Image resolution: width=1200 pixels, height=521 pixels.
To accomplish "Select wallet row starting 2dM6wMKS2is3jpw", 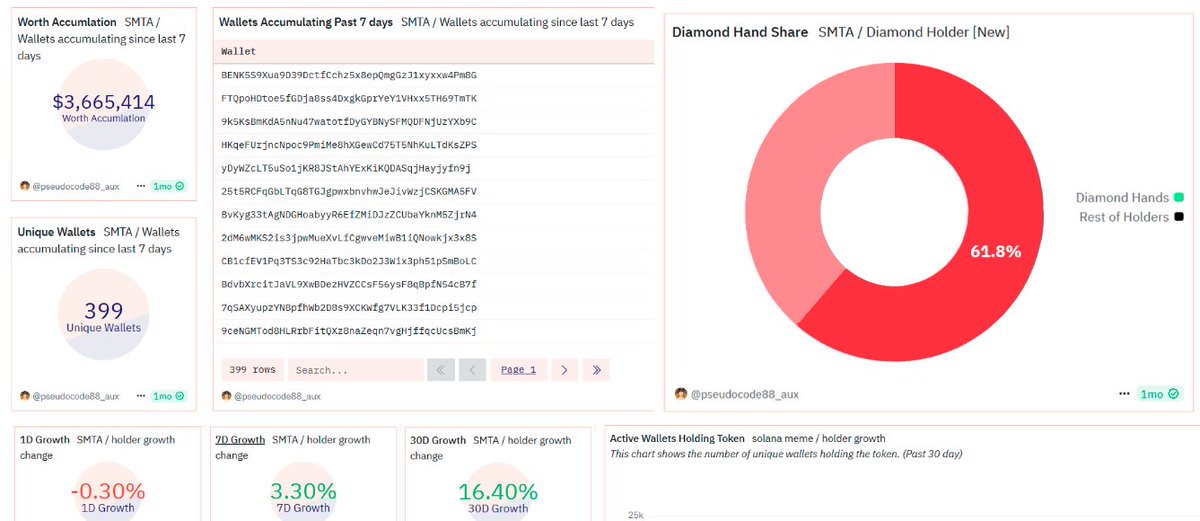I will point(433,238).
